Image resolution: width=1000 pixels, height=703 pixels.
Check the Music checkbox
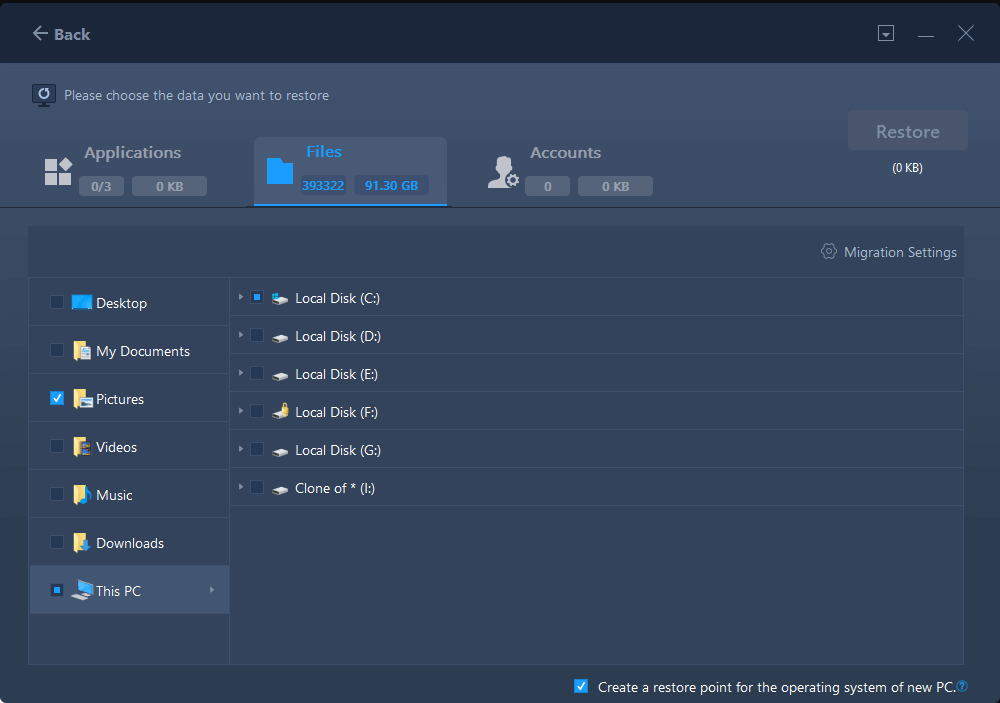[57, 494]
